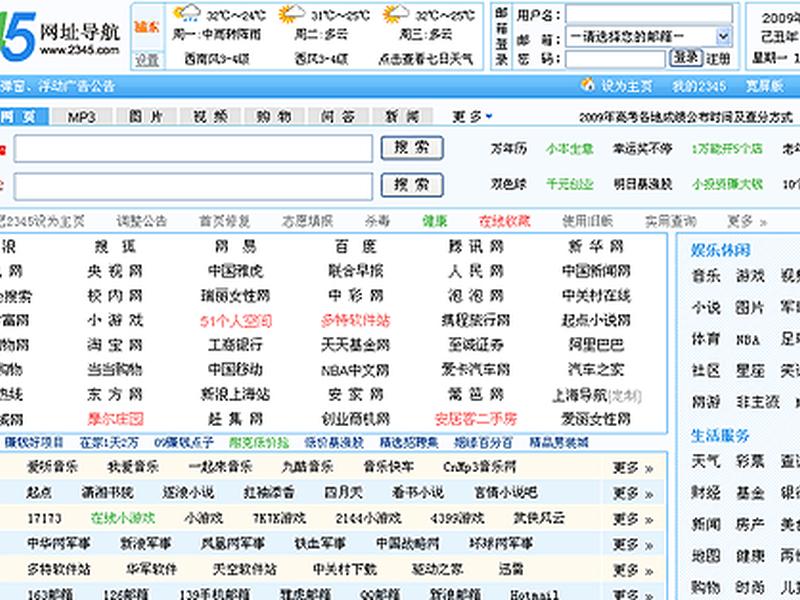This screenshot has height=600, width=800.
Task: Open the 注册 register link
Action: tap(718, 59)
